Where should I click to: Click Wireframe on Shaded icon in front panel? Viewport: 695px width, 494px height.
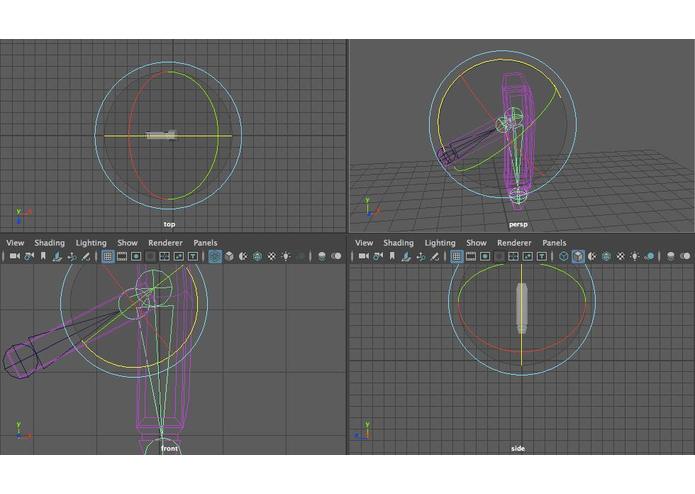pyautogui.click(x=258, y=256)
